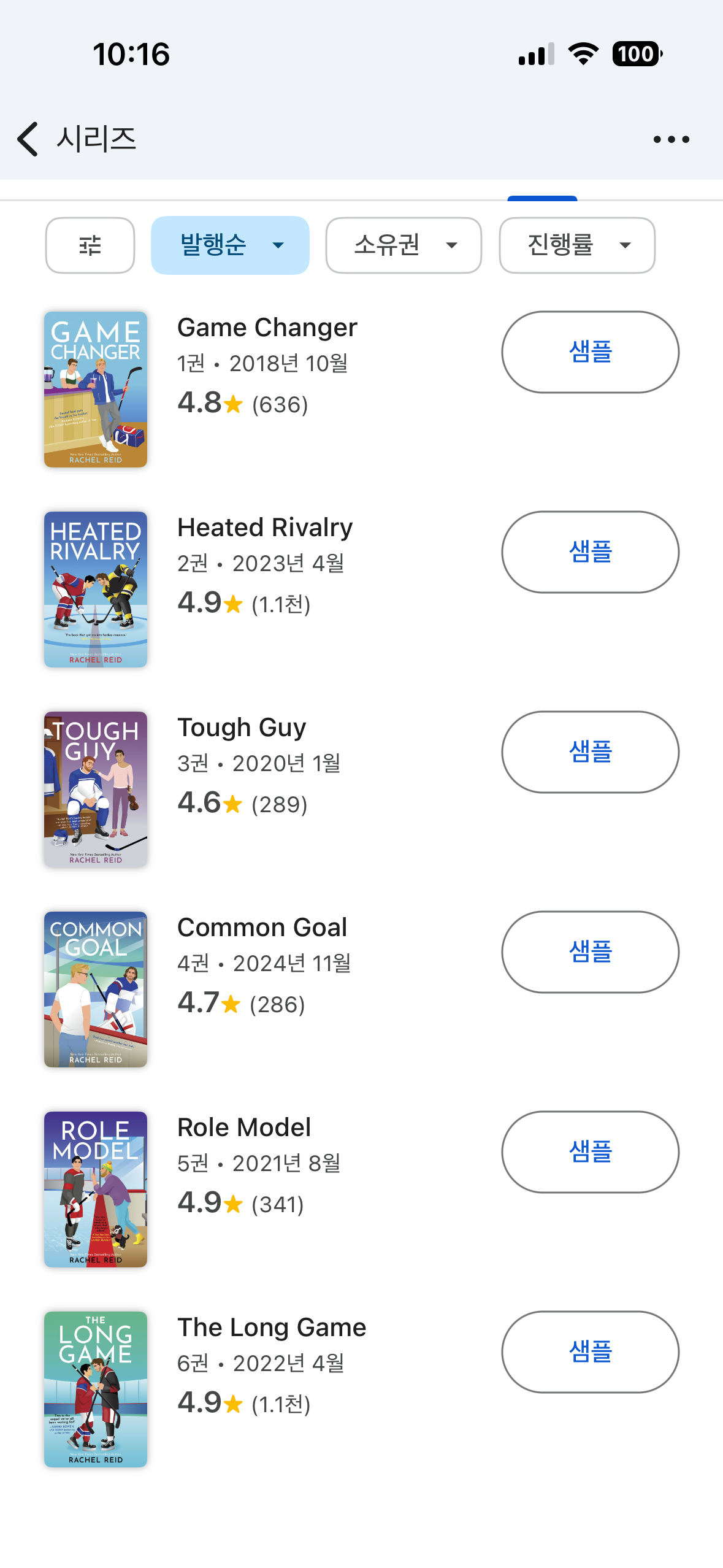723x1568 pixels.
Task: Get the 샘플 for Tough Guy
Action: (590, 752)
